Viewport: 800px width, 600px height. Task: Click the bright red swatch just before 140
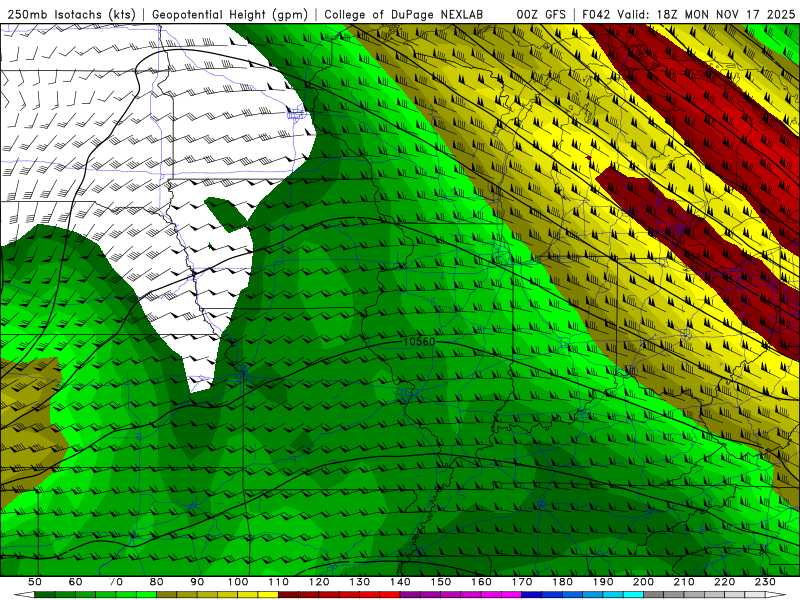coord(390,595)
